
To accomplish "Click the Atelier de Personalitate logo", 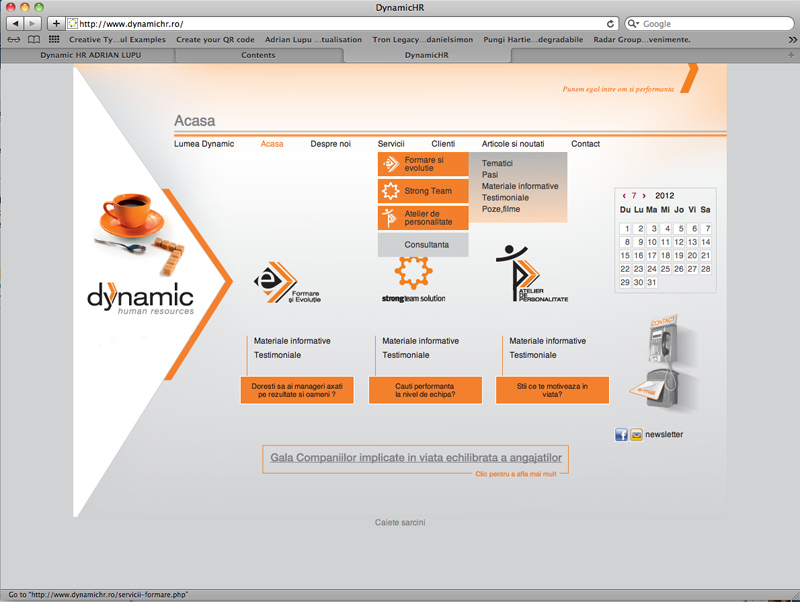I will point(531,274).
